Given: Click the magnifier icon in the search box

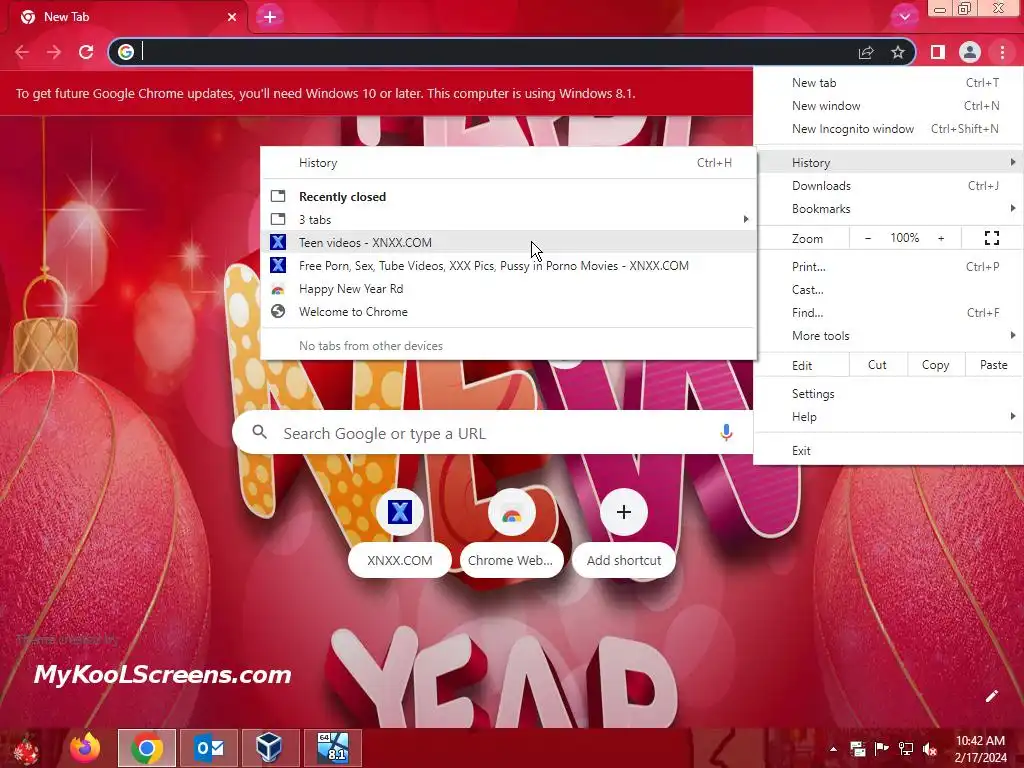Looking at the screenshot, I should point(259,432).
